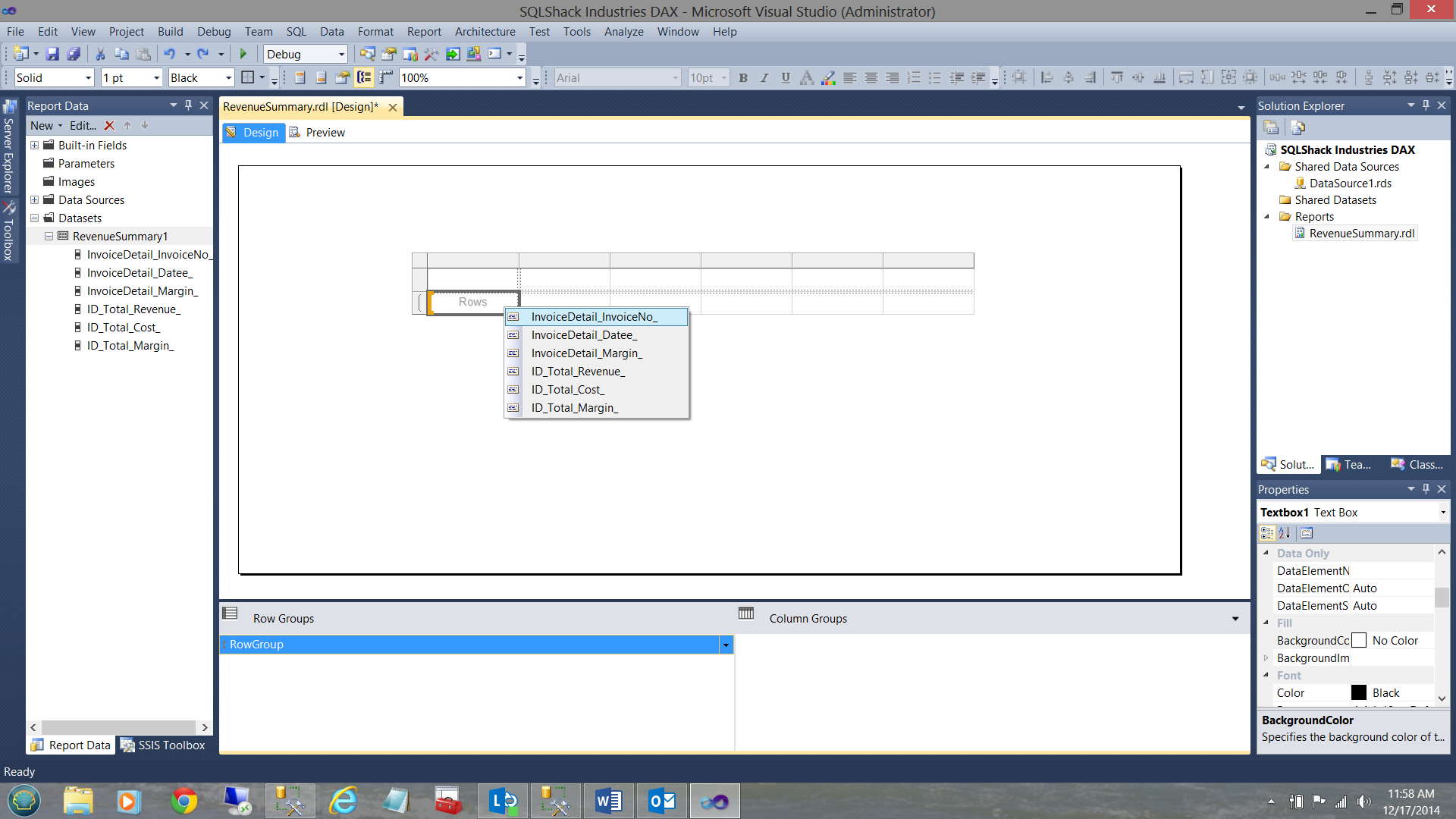Open the RowGroup dropdown arrow

(x=726, y=645)
